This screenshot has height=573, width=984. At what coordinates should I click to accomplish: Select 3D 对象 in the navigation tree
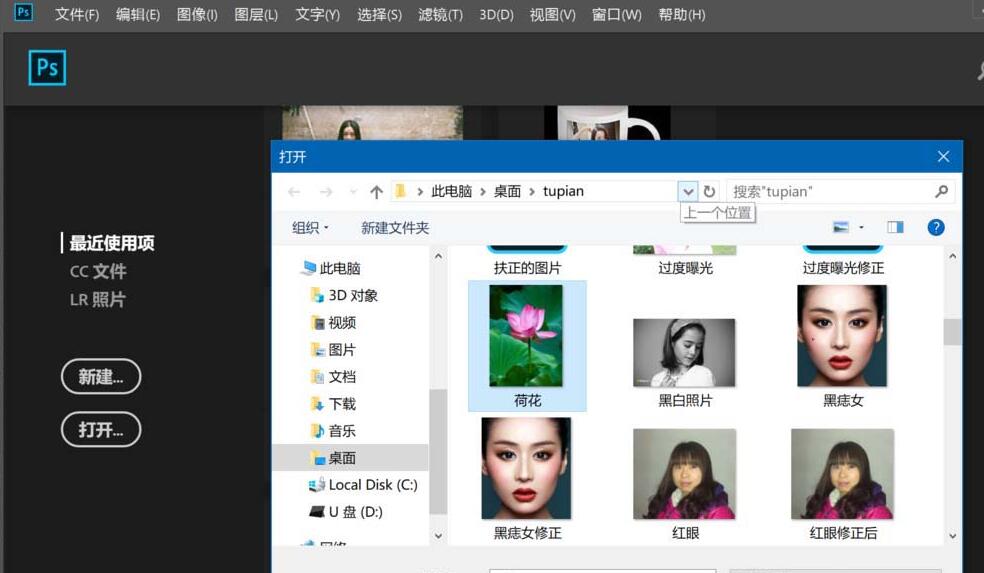[x=353, y=295]
